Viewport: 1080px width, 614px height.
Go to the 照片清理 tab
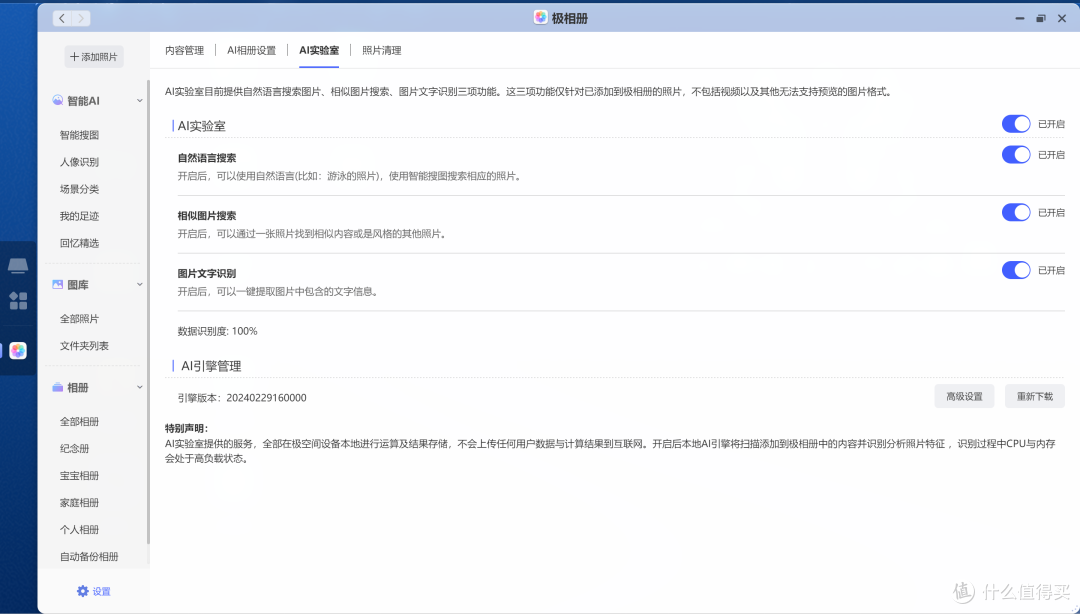[382, 50]
